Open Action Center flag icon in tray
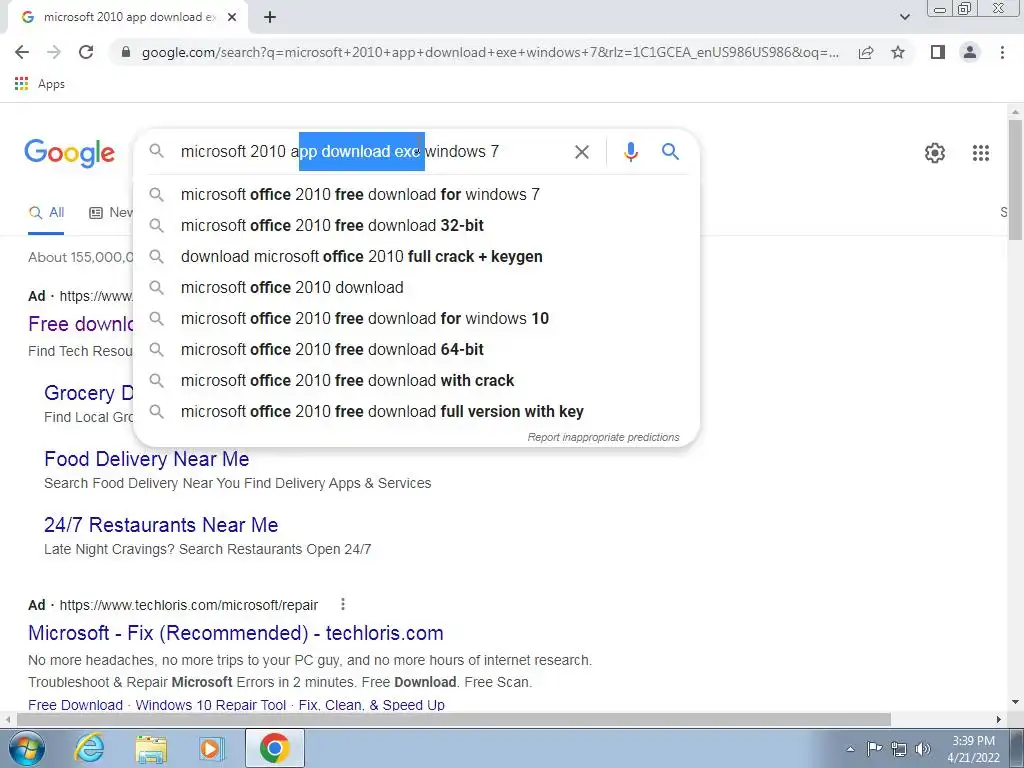The height and width of the screenshot is (768, 1024). pos(874,749)
